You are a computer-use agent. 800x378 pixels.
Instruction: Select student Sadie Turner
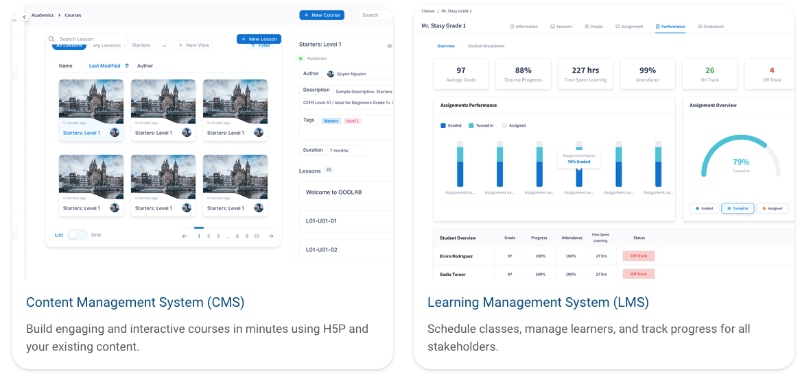point(453,274)
